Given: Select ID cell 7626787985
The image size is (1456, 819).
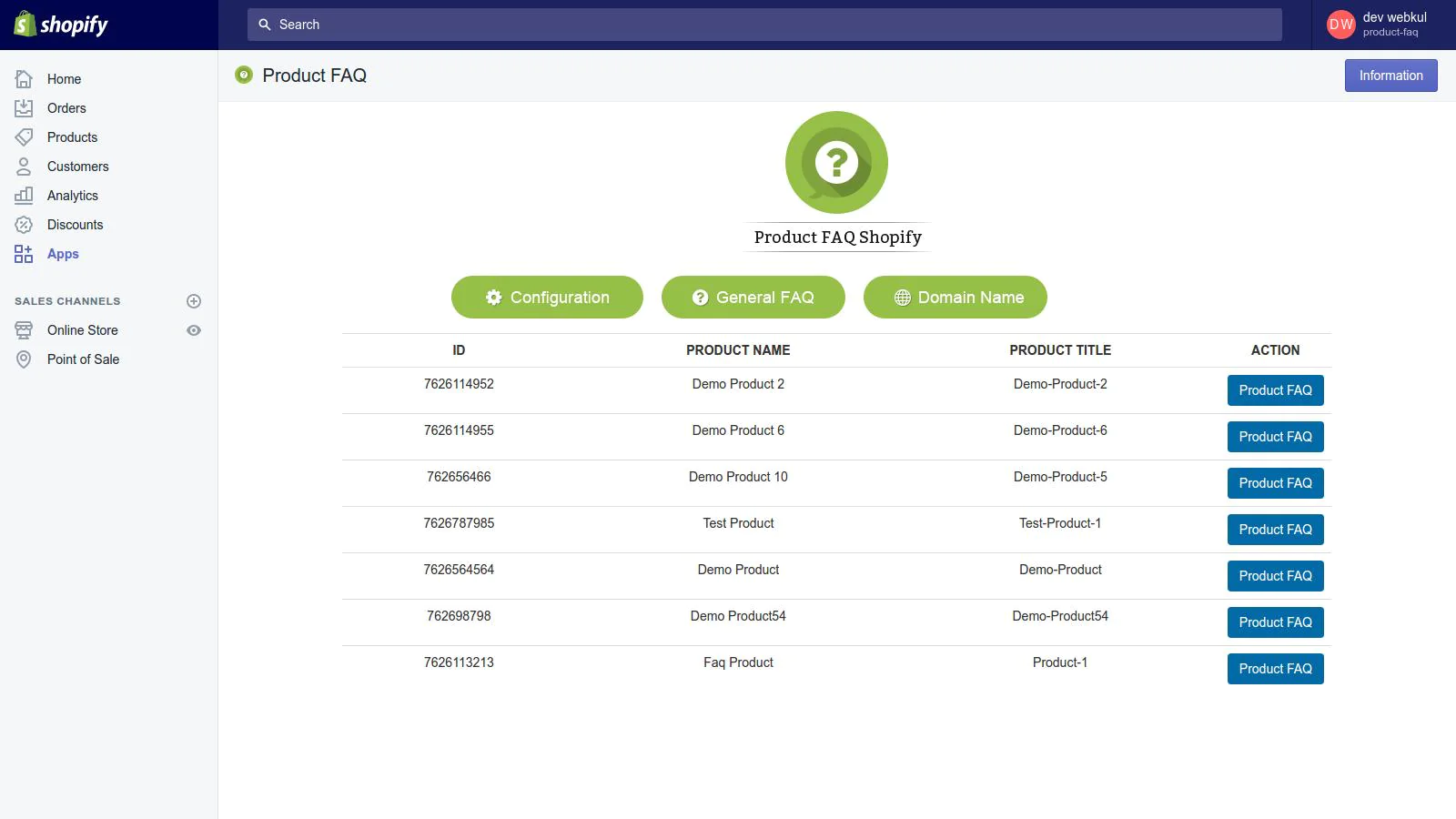Looking at the screenshot, I should pyautogui.click(x=459, y=523).
